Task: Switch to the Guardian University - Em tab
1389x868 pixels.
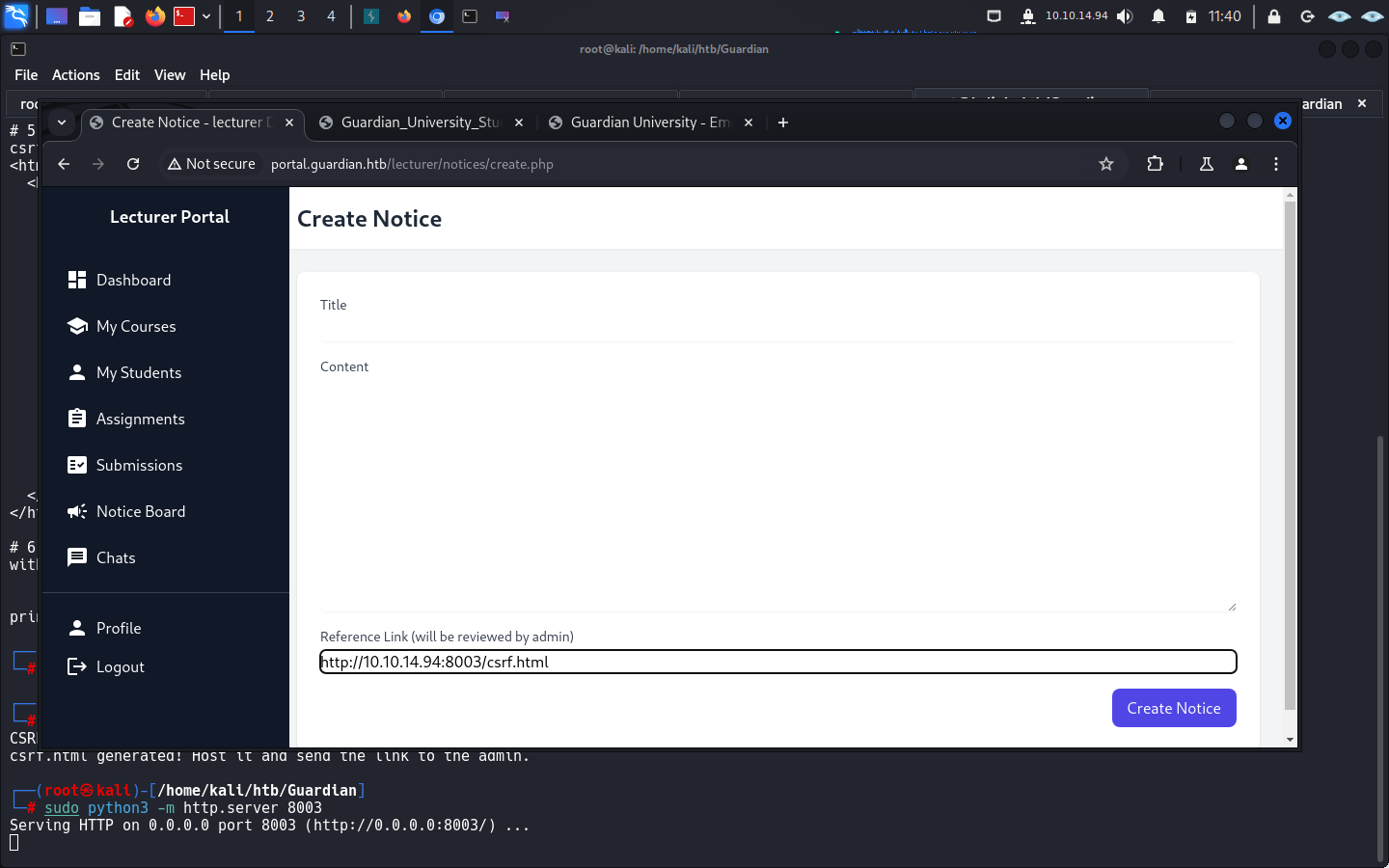Action: pos(650,122)
